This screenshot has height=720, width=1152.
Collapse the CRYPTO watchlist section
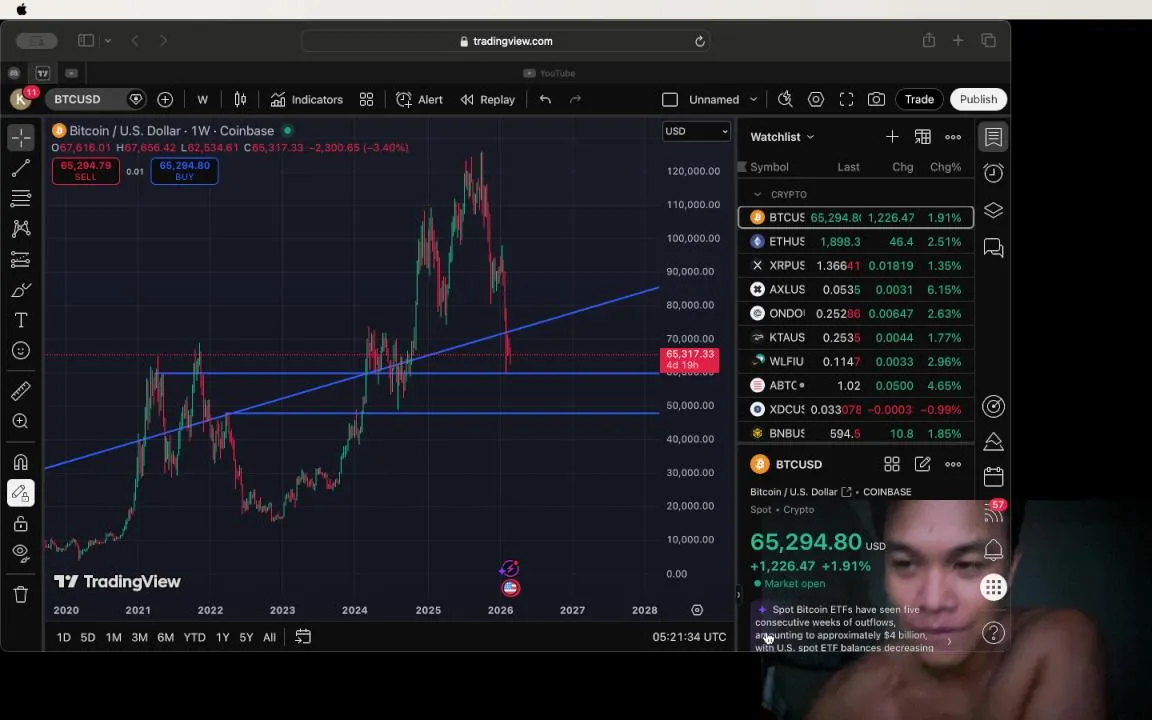(x=757, y=195)
